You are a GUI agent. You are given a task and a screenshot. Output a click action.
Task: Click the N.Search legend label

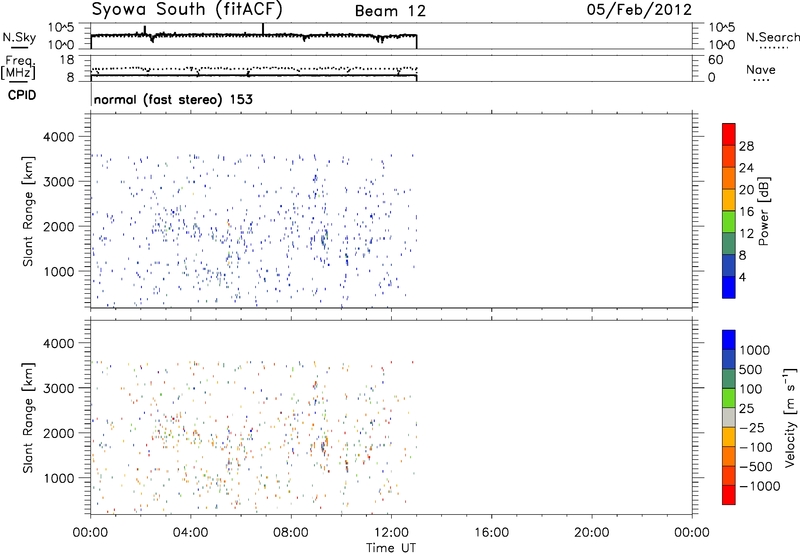point(772,37)
